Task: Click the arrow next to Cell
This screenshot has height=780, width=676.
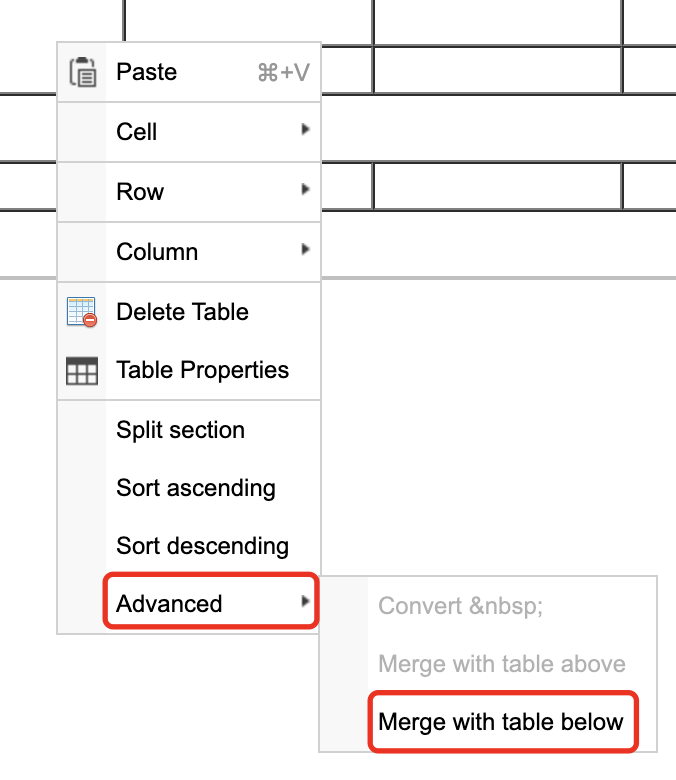Action: coord(305,131)
